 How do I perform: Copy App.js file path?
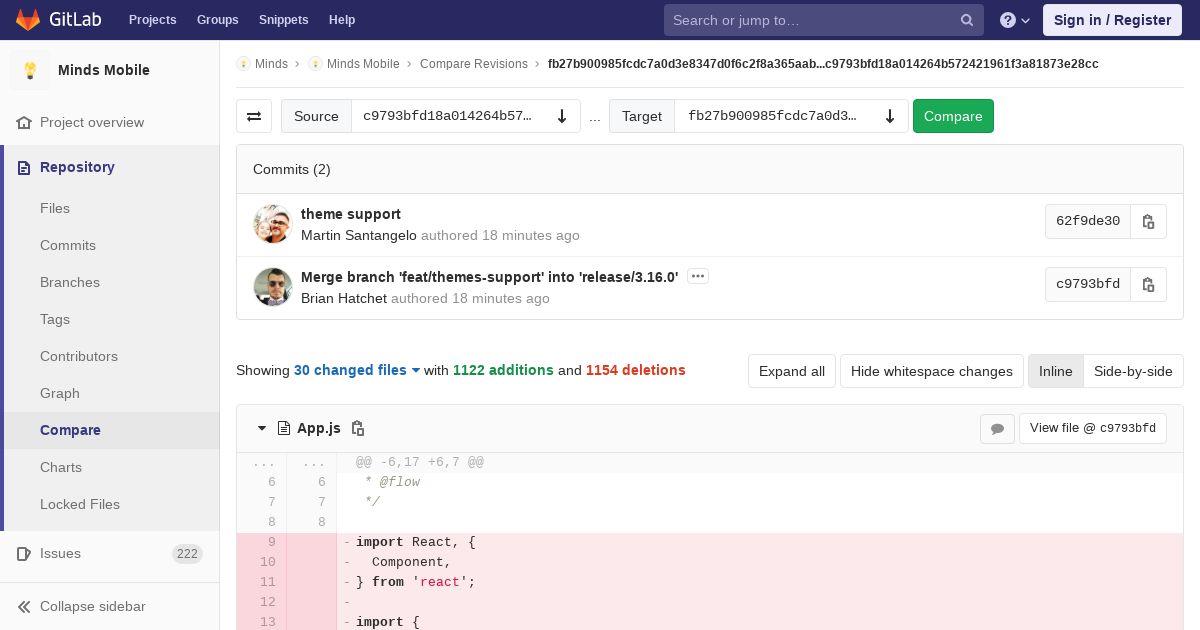(x=358, y=428)
